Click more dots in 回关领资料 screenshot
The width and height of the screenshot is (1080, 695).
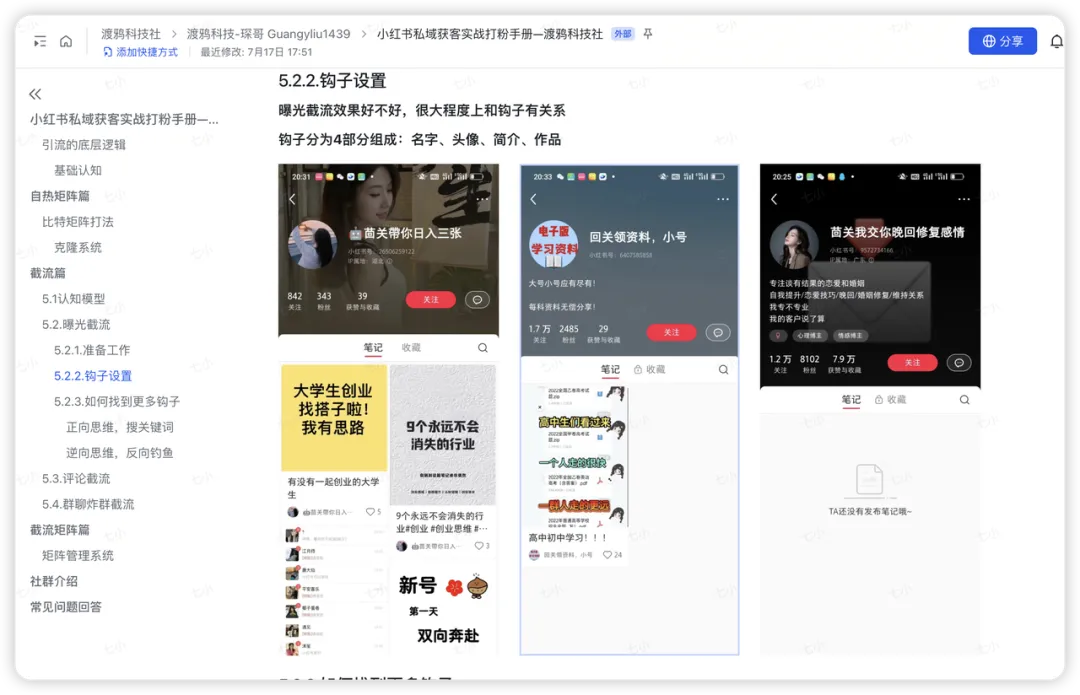723,199
